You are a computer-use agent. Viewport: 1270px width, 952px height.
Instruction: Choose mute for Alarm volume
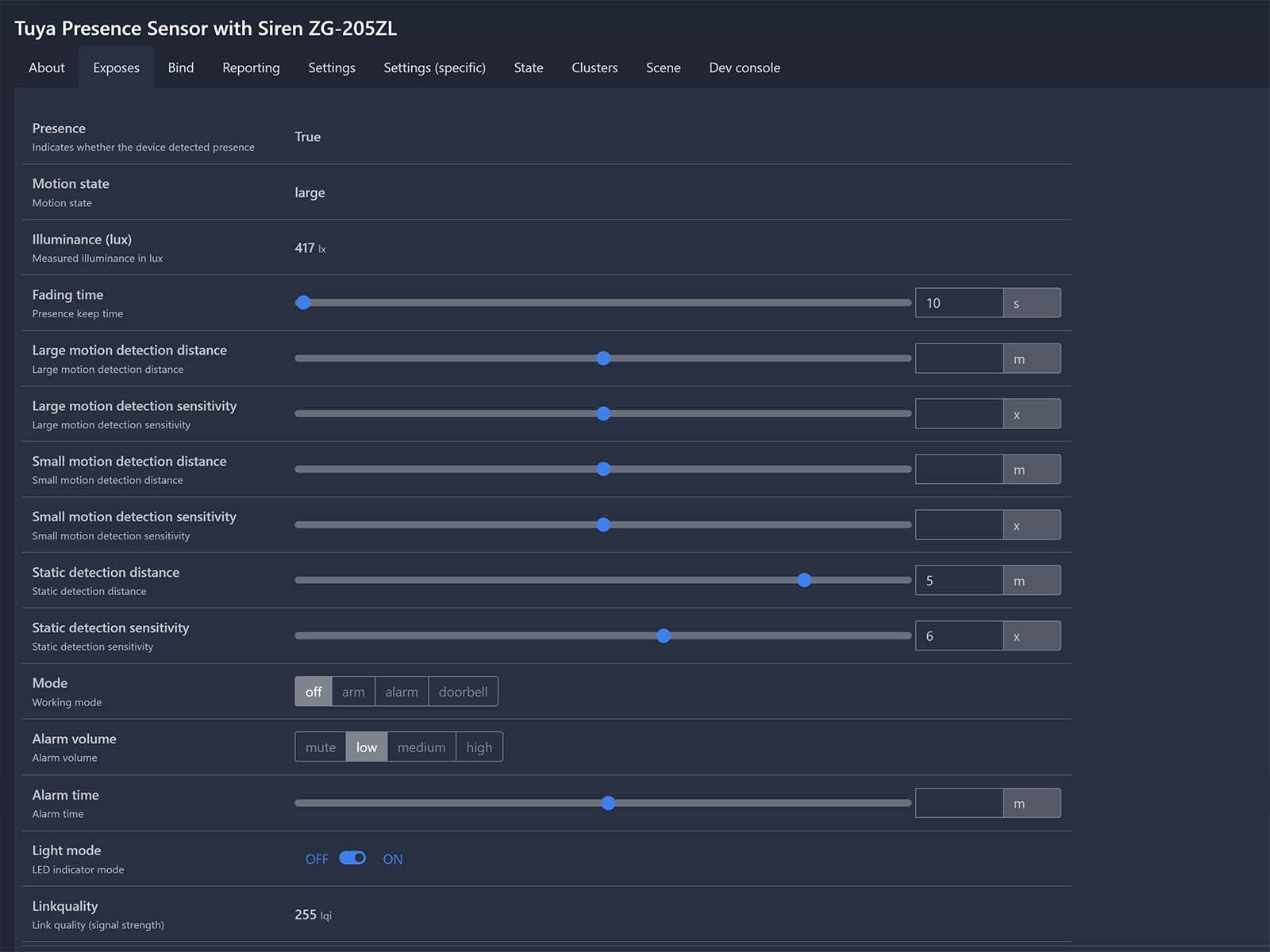(321, 747)
